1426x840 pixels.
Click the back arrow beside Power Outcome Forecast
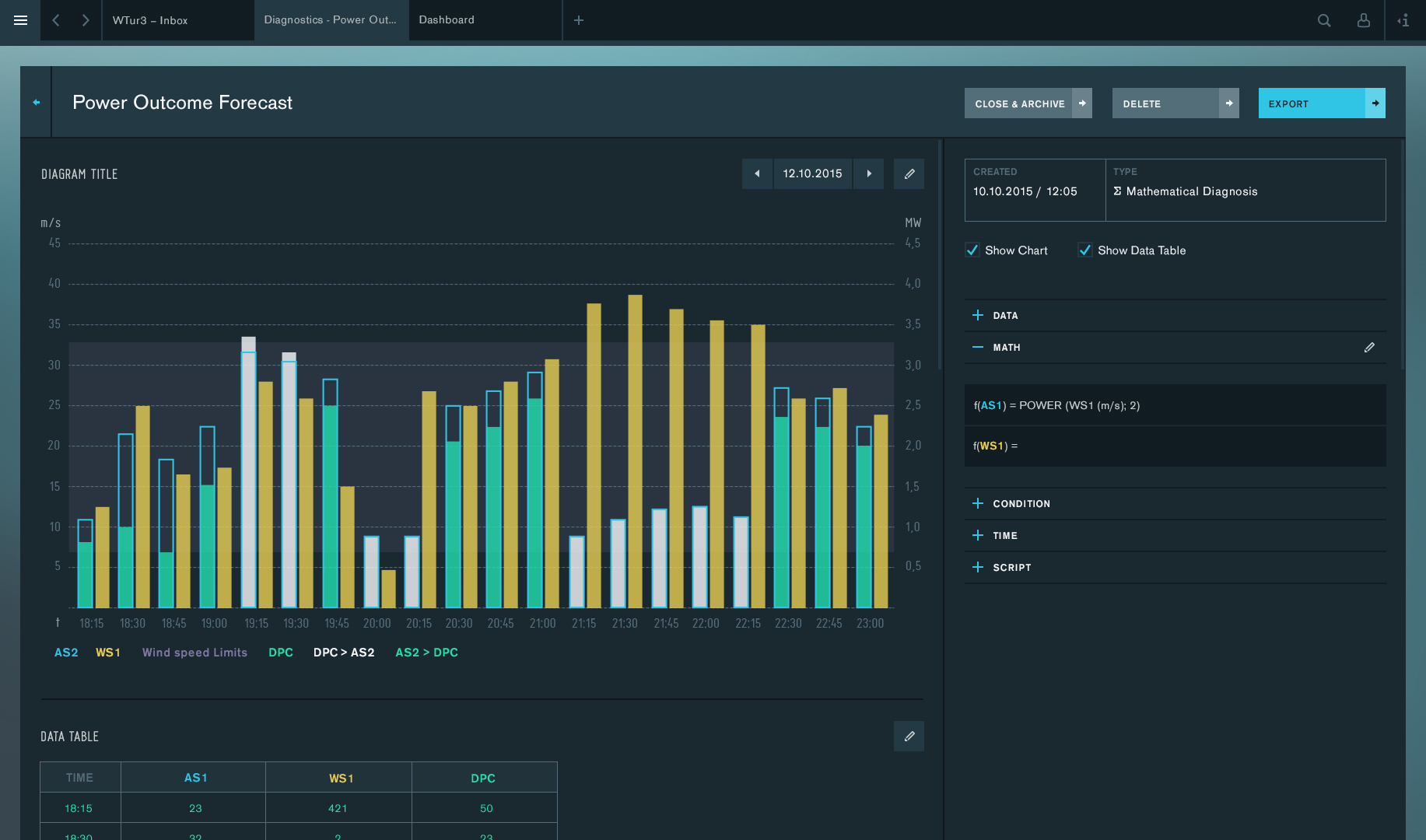(x=37, y=102)
